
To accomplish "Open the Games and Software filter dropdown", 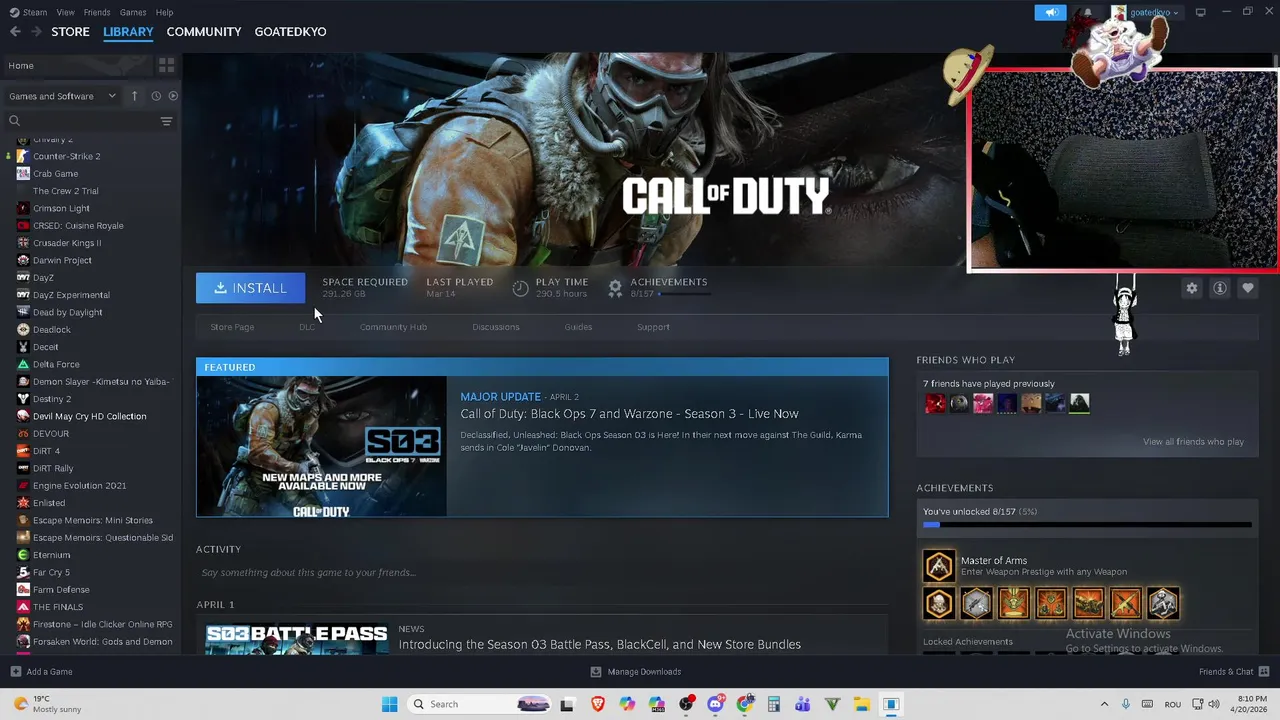I will click(62, 96).
